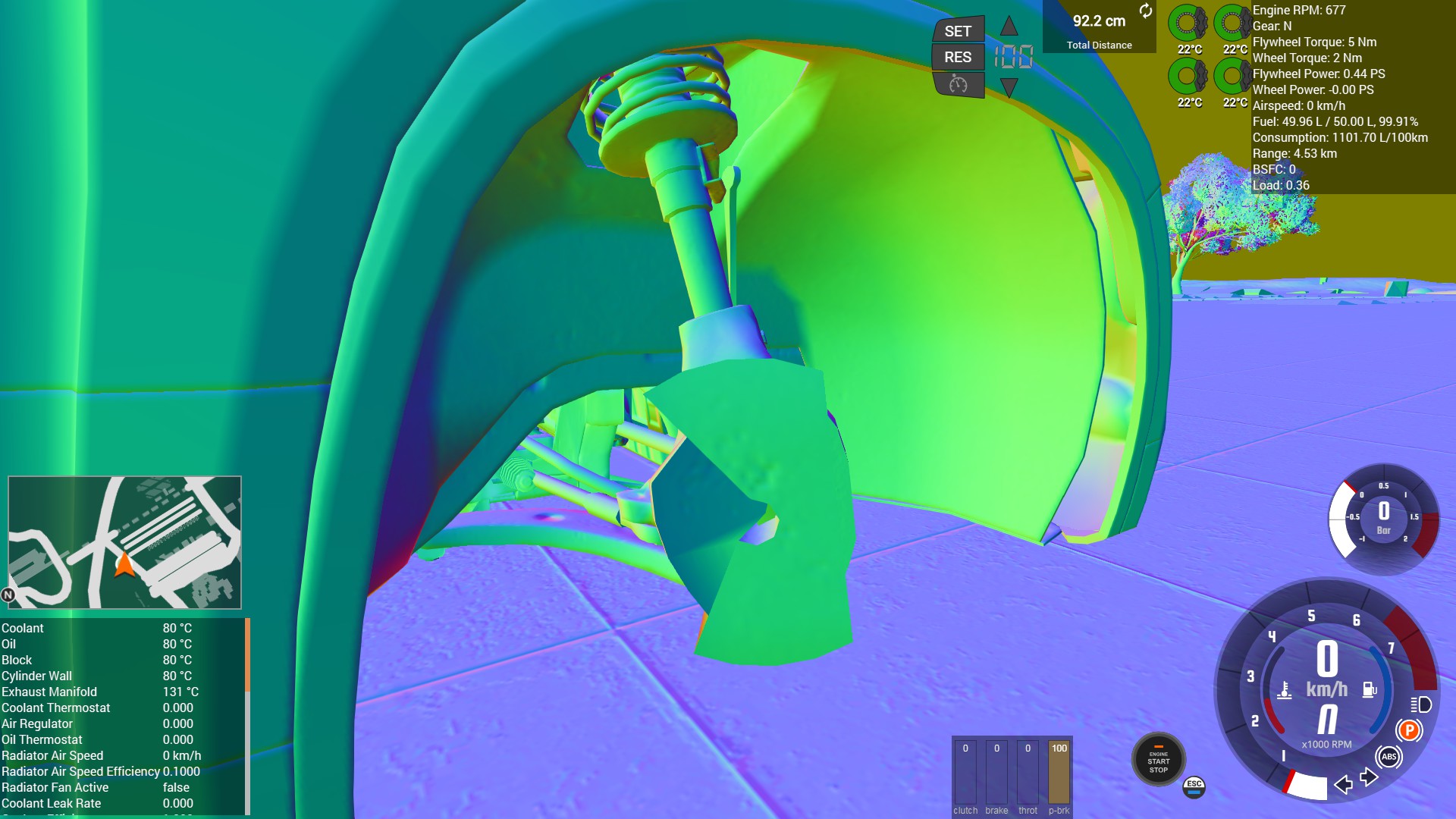Click the p-brk input bar

point(1059,773)
